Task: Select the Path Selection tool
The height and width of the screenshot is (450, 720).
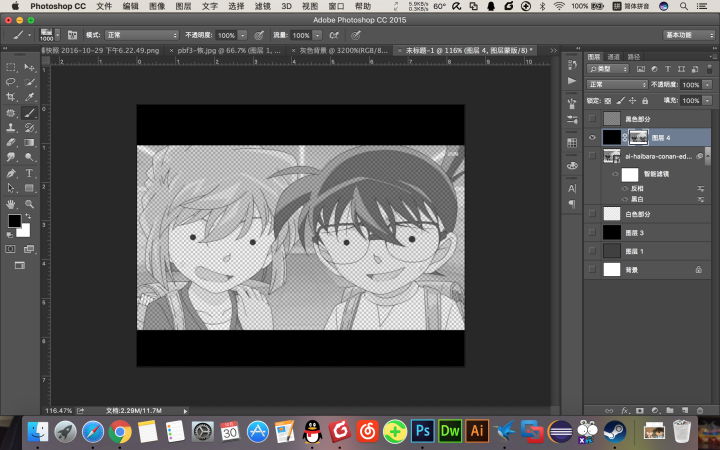Action: point(11,188)
